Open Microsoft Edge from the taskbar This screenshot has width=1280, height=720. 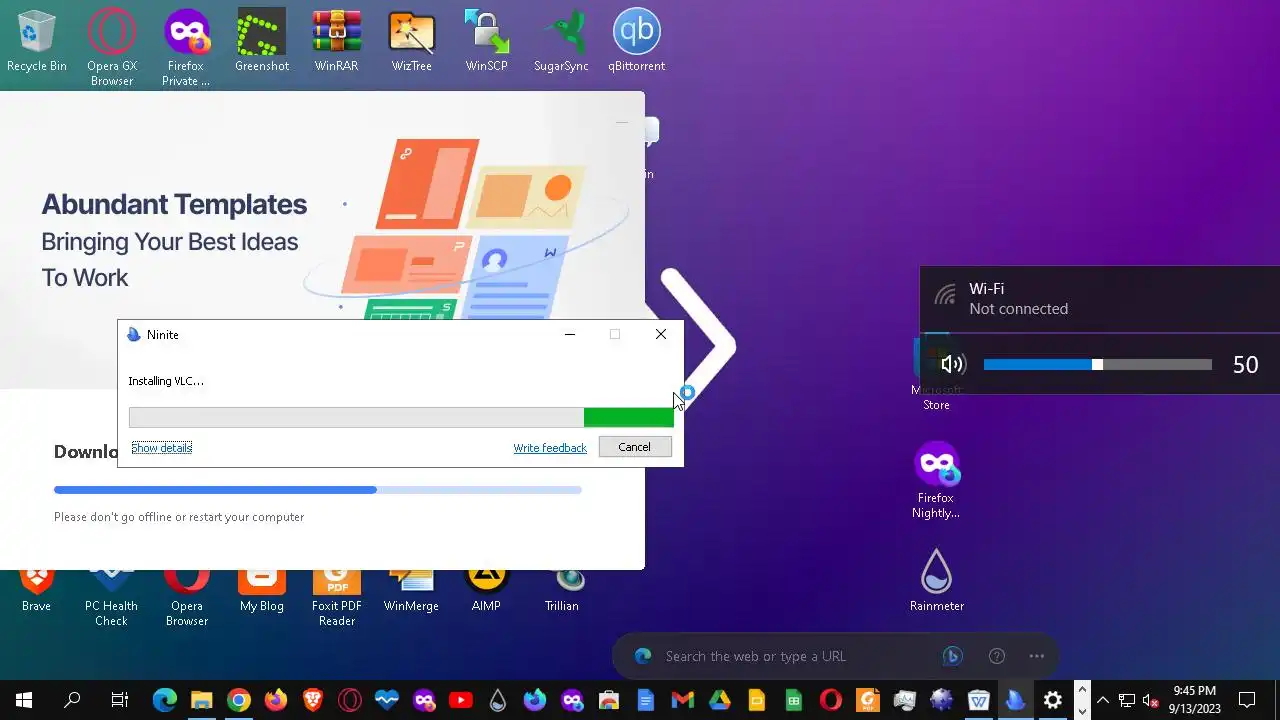pos(164,700)
